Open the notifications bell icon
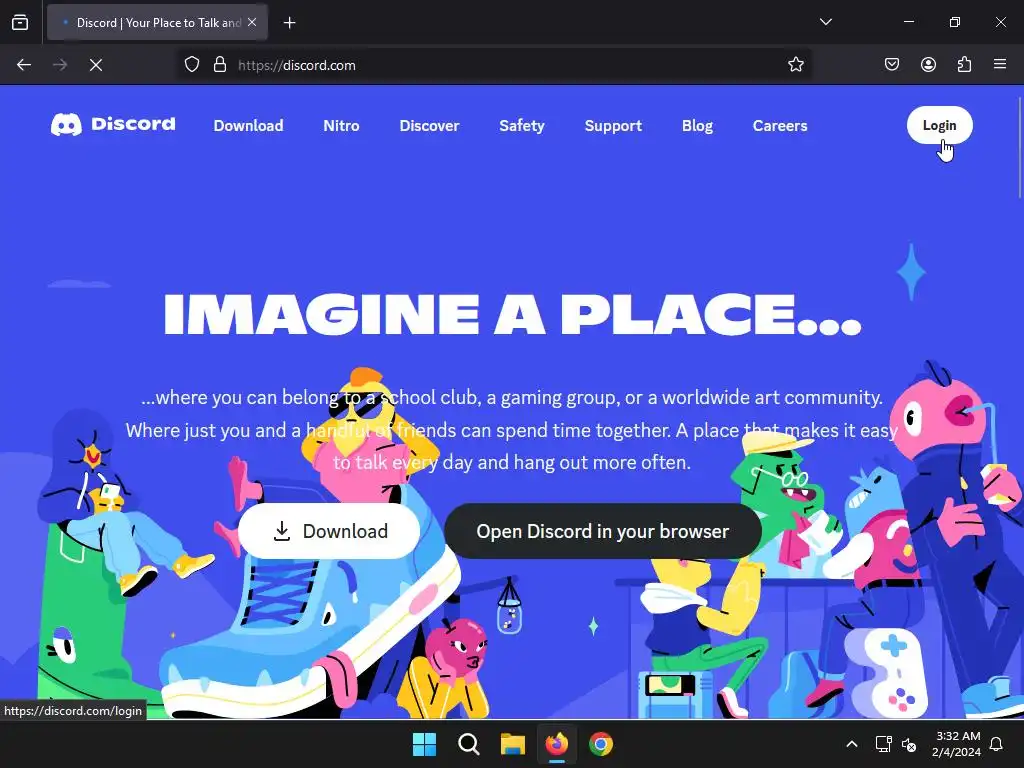 click(997, 744)
